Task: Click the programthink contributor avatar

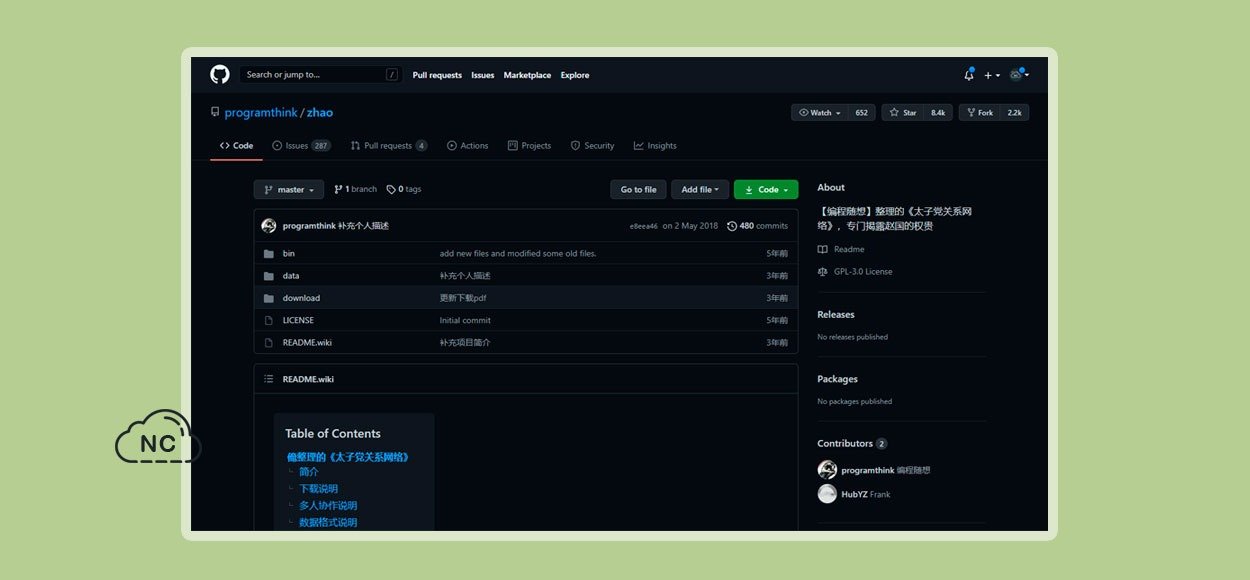Action: tap(827, 470)
